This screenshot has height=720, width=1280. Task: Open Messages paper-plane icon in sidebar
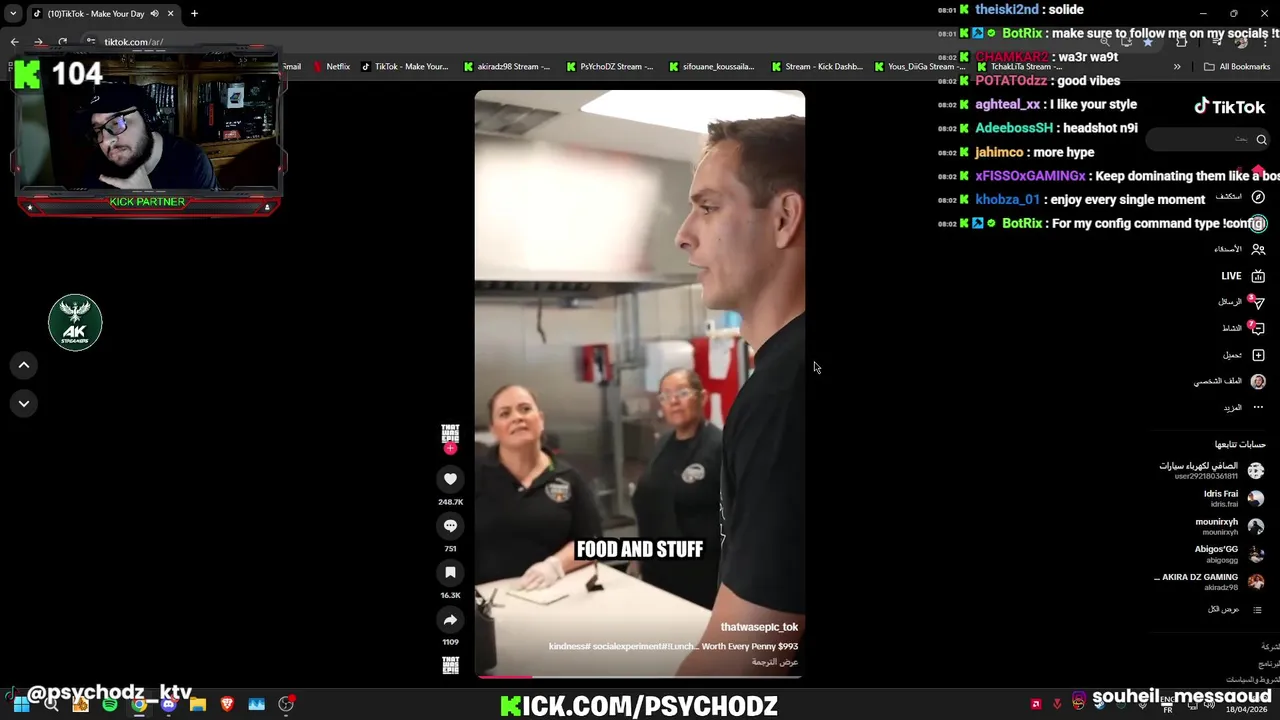pos(1258,302)
